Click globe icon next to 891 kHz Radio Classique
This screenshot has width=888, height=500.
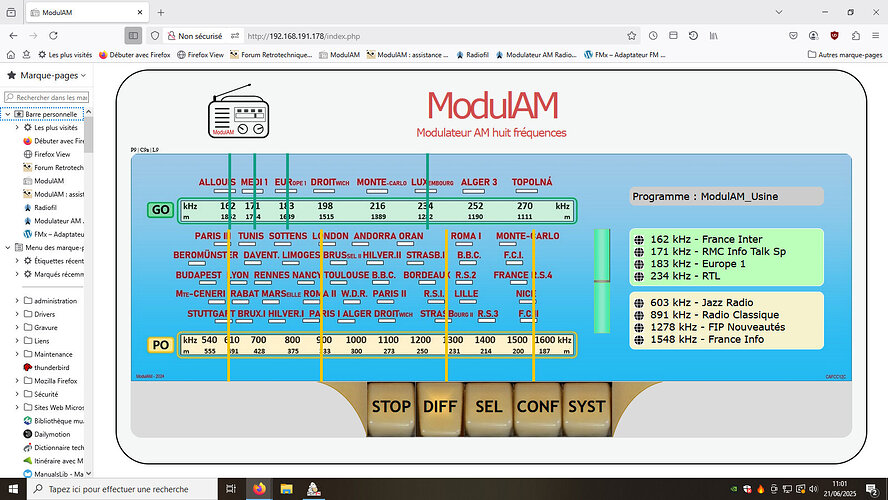[x=639, y=315]
